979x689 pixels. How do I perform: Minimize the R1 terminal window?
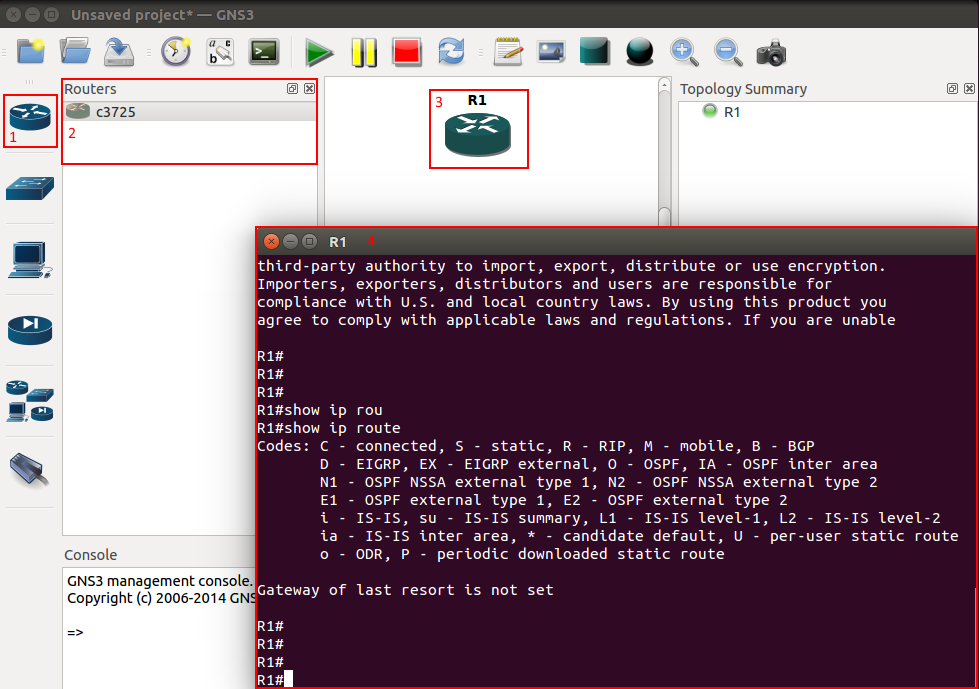[290, 242]
